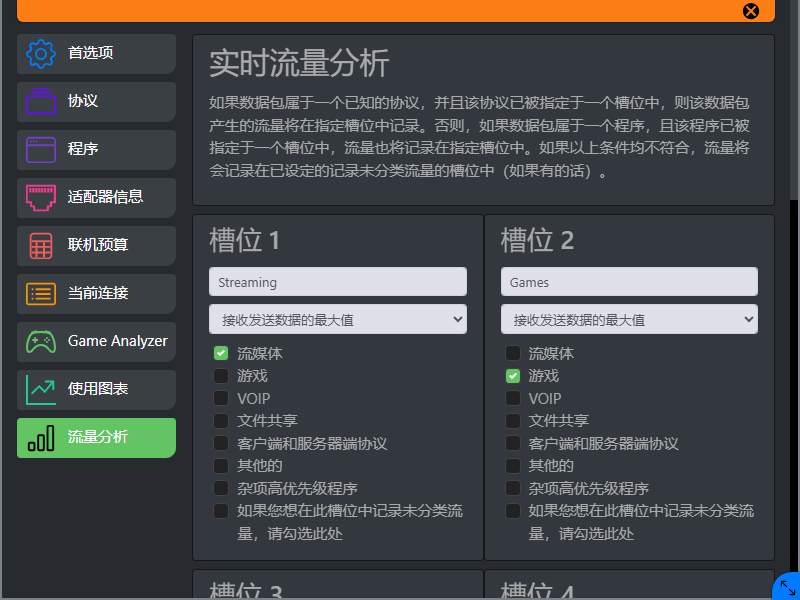Image resolution: width=800 pixels, height=600 pixels.
Task: Select the Game Analyzer gamepad icon
Action: pyautogui.click(x=41, y=341)
